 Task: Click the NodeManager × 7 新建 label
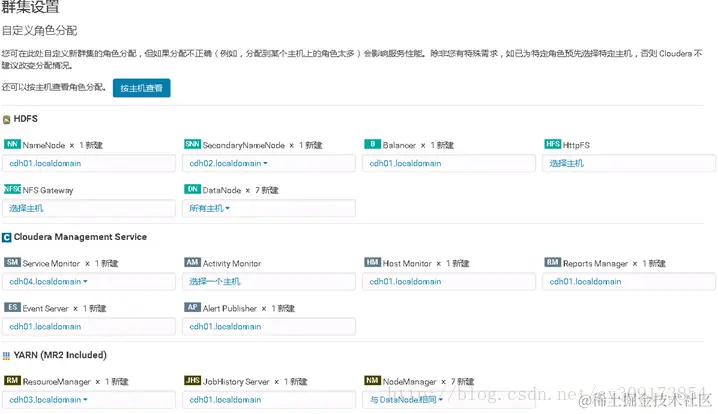(x=428, y=381)
